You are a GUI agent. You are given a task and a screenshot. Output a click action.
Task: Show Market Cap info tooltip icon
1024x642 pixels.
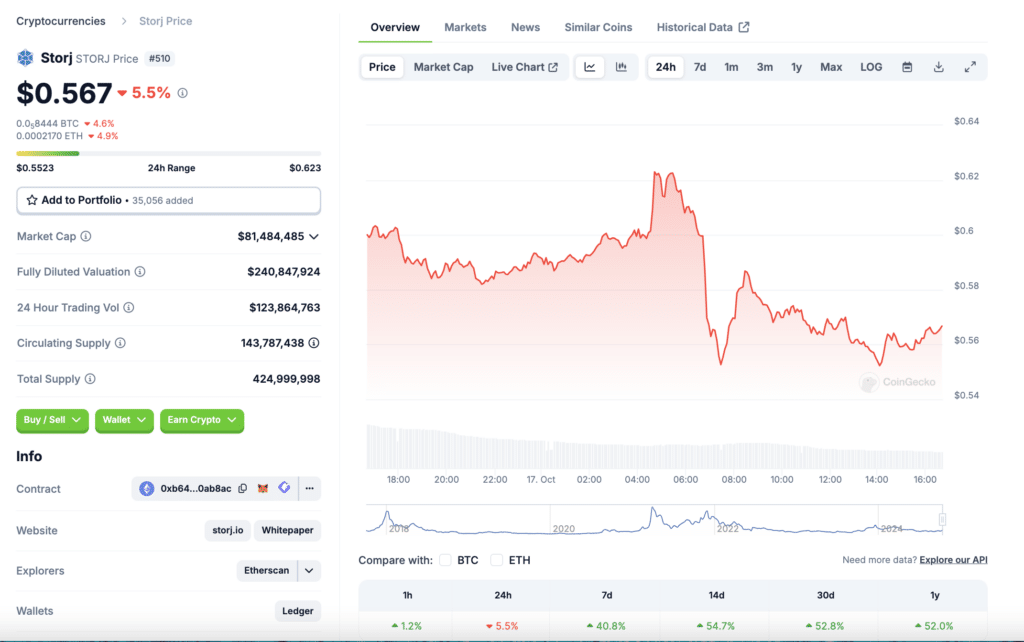[86, 236]
